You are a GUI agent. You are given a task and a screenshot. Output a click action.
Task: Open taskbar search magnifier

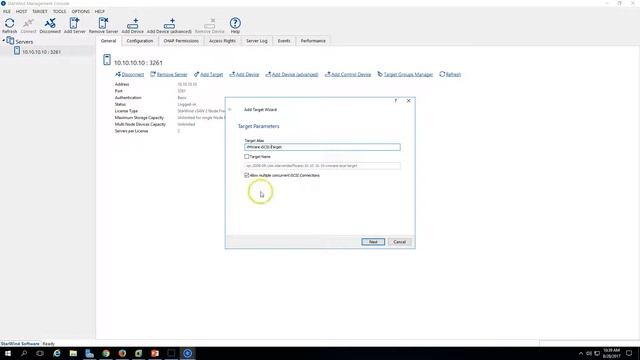tap(24, 353)
